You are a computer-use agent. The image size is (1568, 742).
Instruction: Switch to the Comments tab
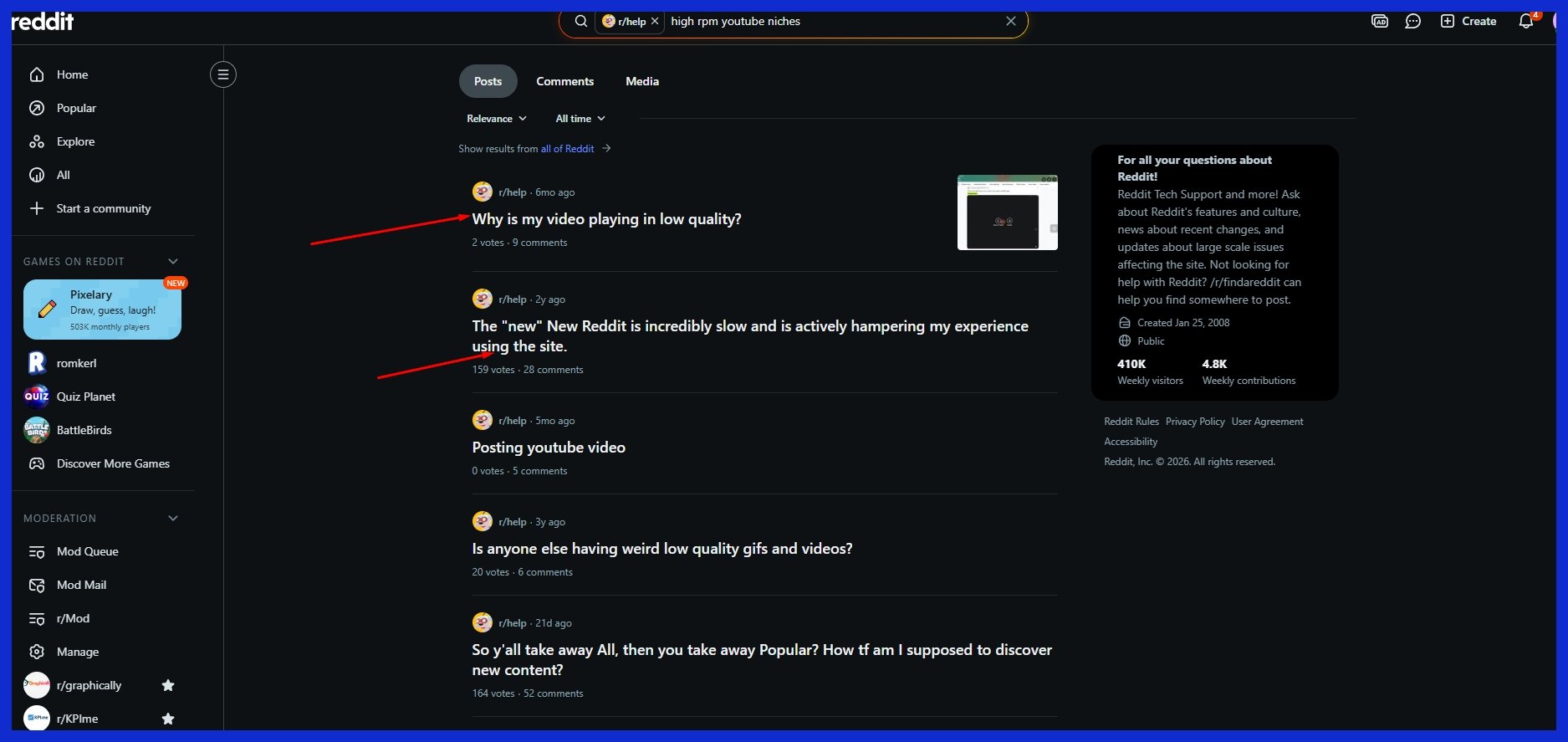tap(564, 81)
